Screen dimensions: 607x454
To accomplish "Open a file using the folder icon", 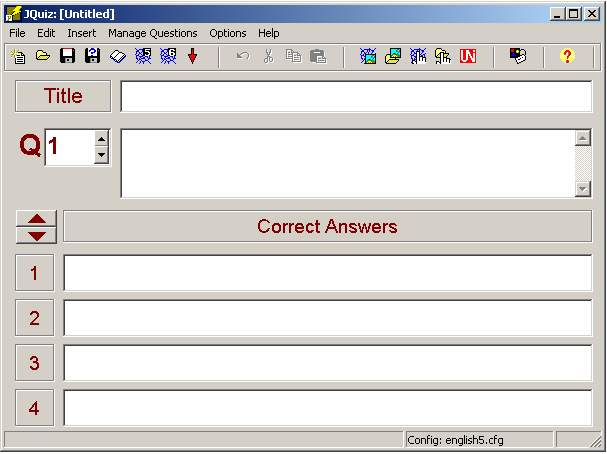I will click(x=43, y=57).
